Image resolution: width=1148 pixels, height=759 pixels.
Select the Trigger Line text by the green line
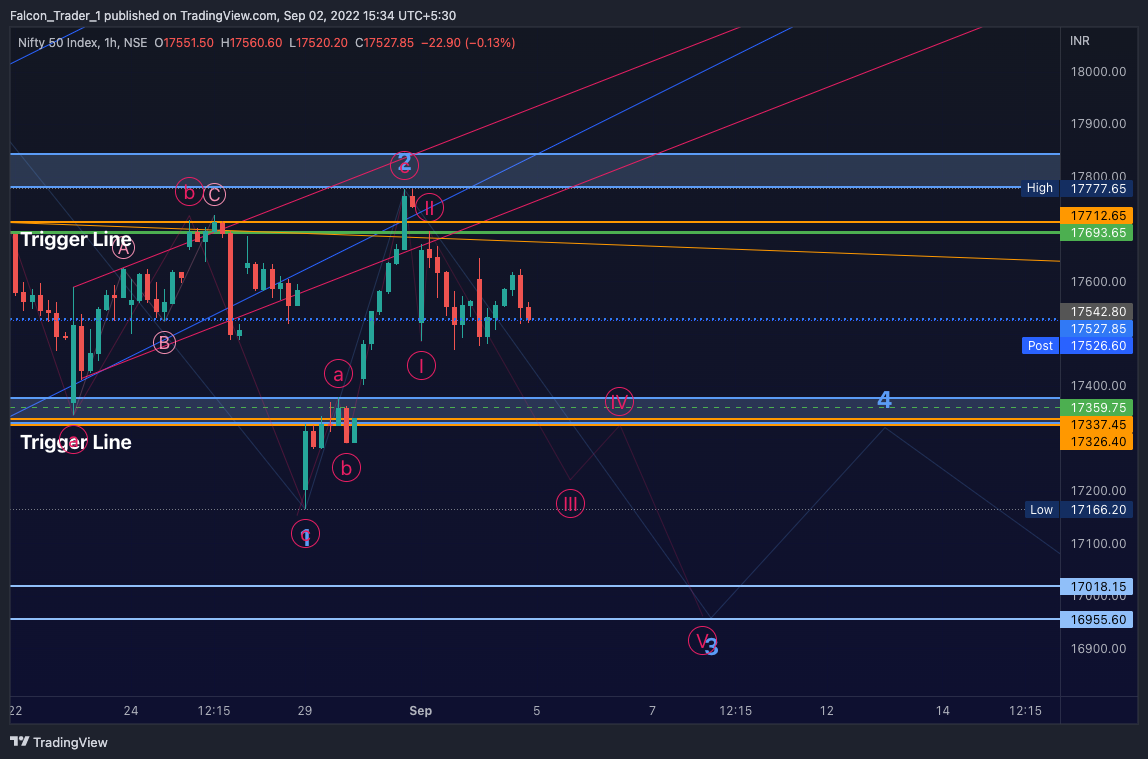coord(76,239)
